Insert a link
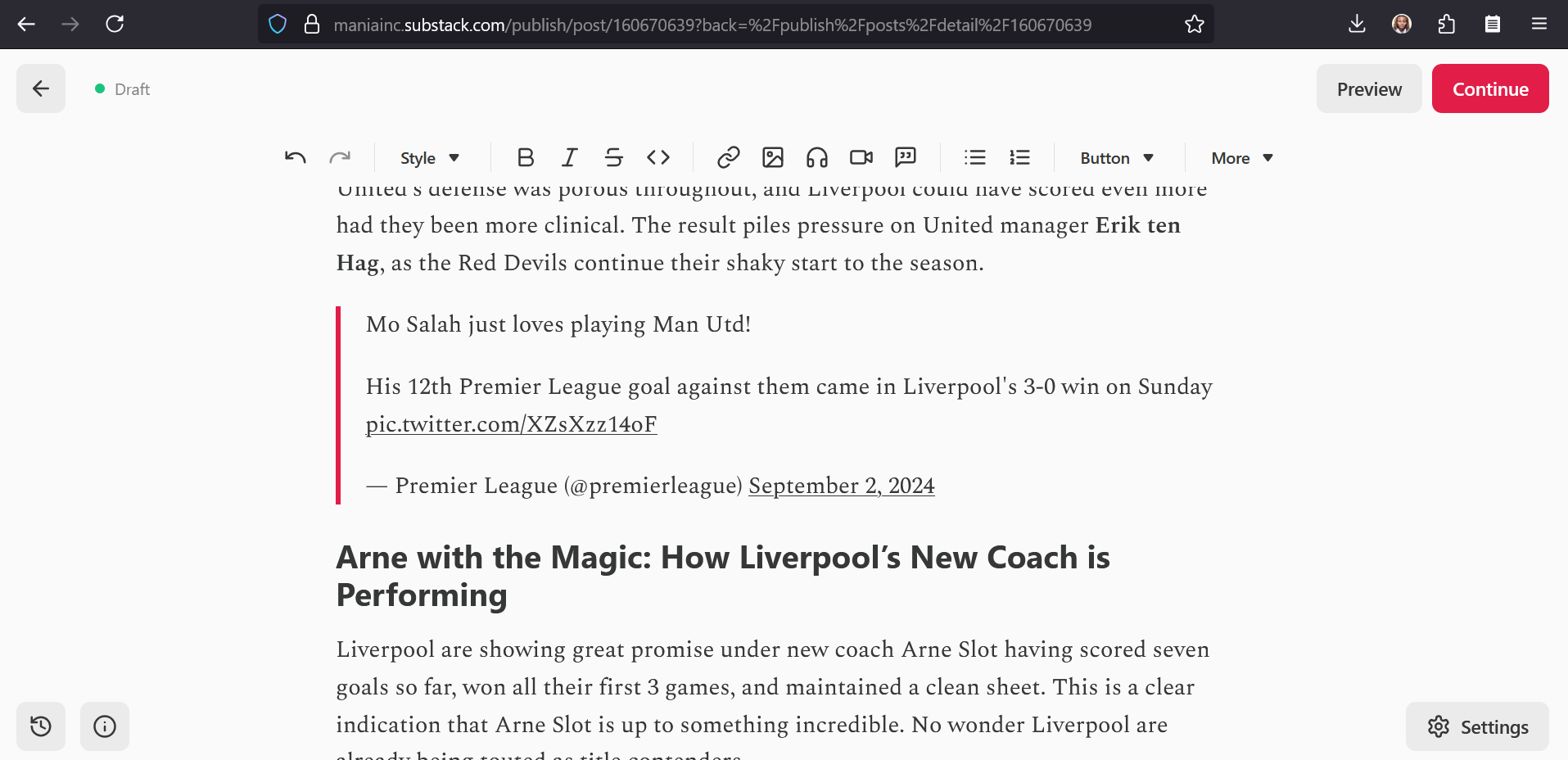The width and height of the screenshot is (1568, 760). (x=729, y=157)
